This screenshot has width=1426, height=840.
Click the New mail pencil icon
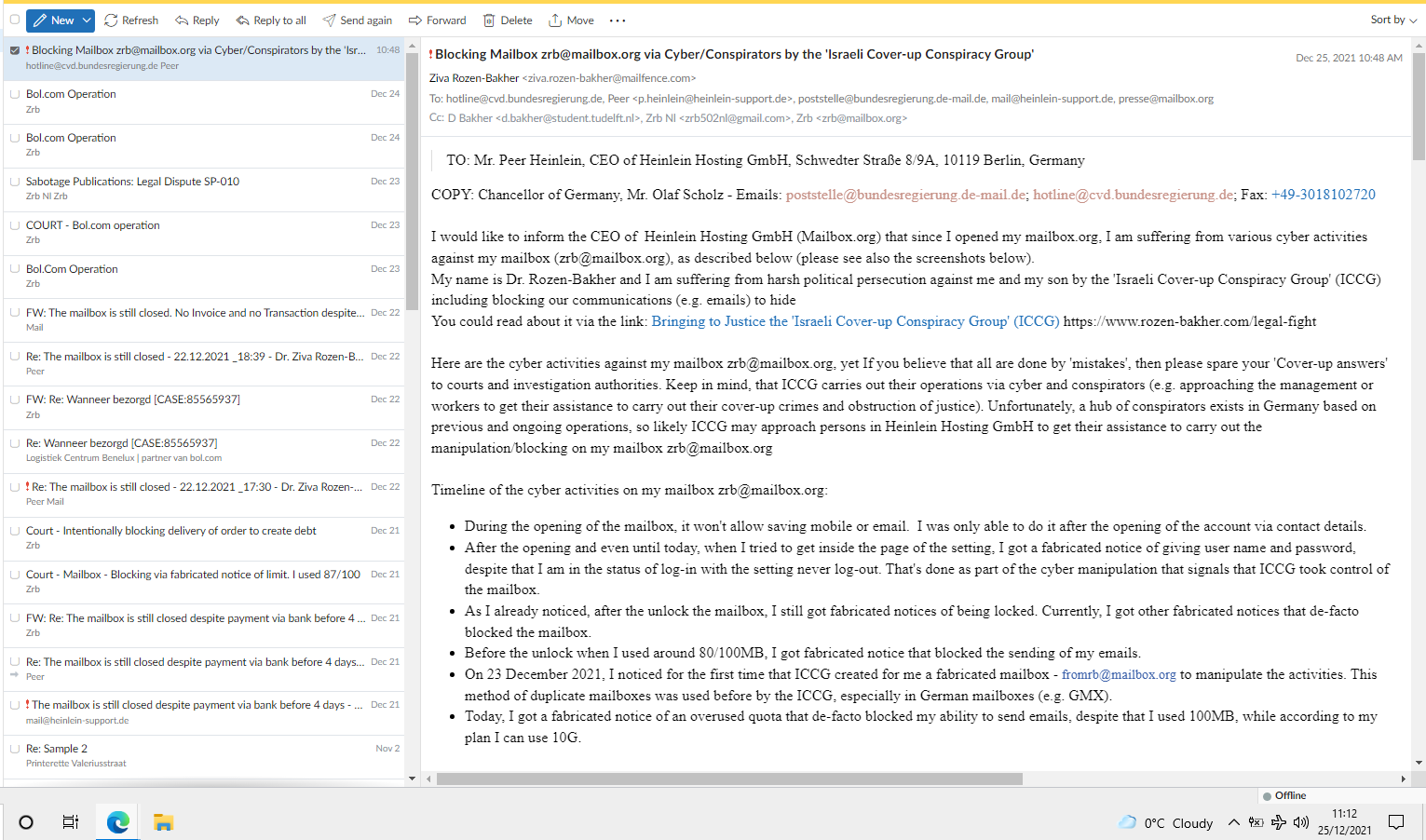(39, 20)
